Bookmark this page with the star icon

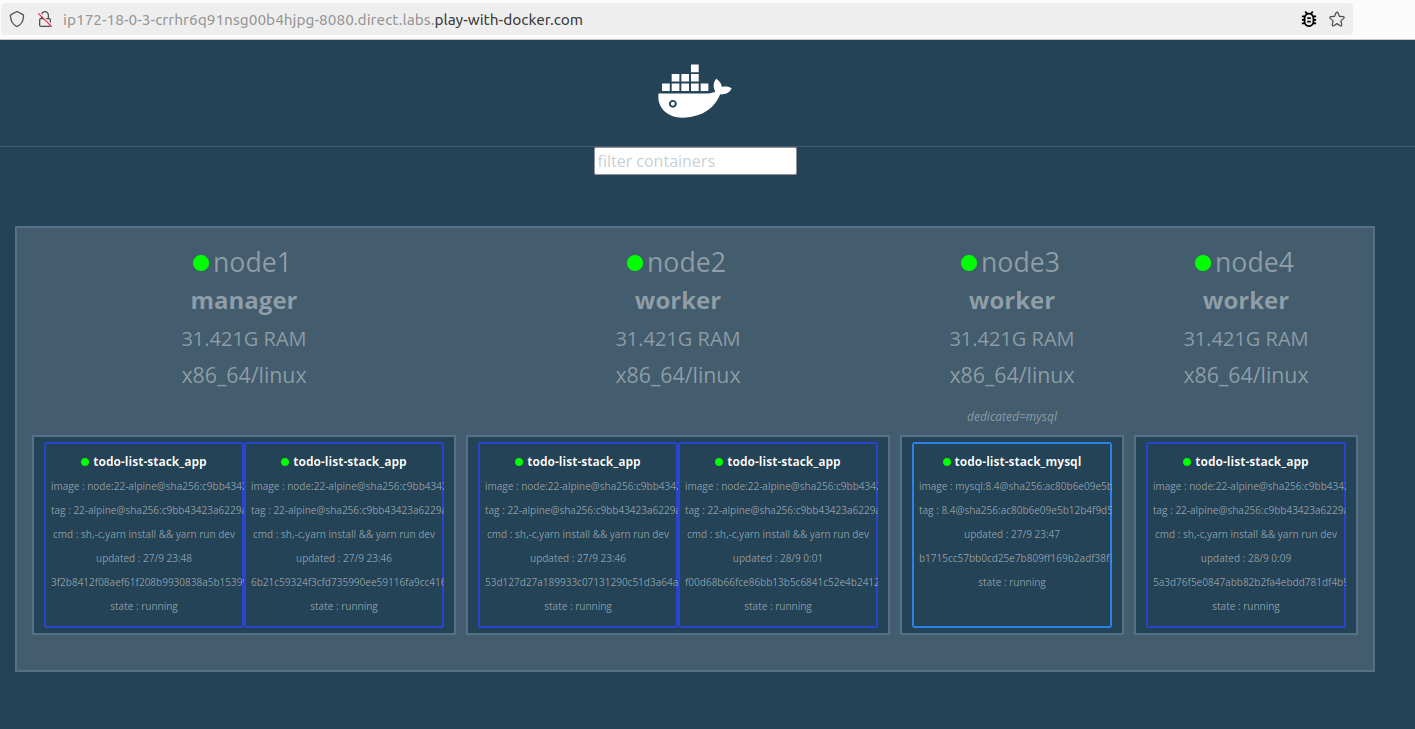click(1337, 20)
